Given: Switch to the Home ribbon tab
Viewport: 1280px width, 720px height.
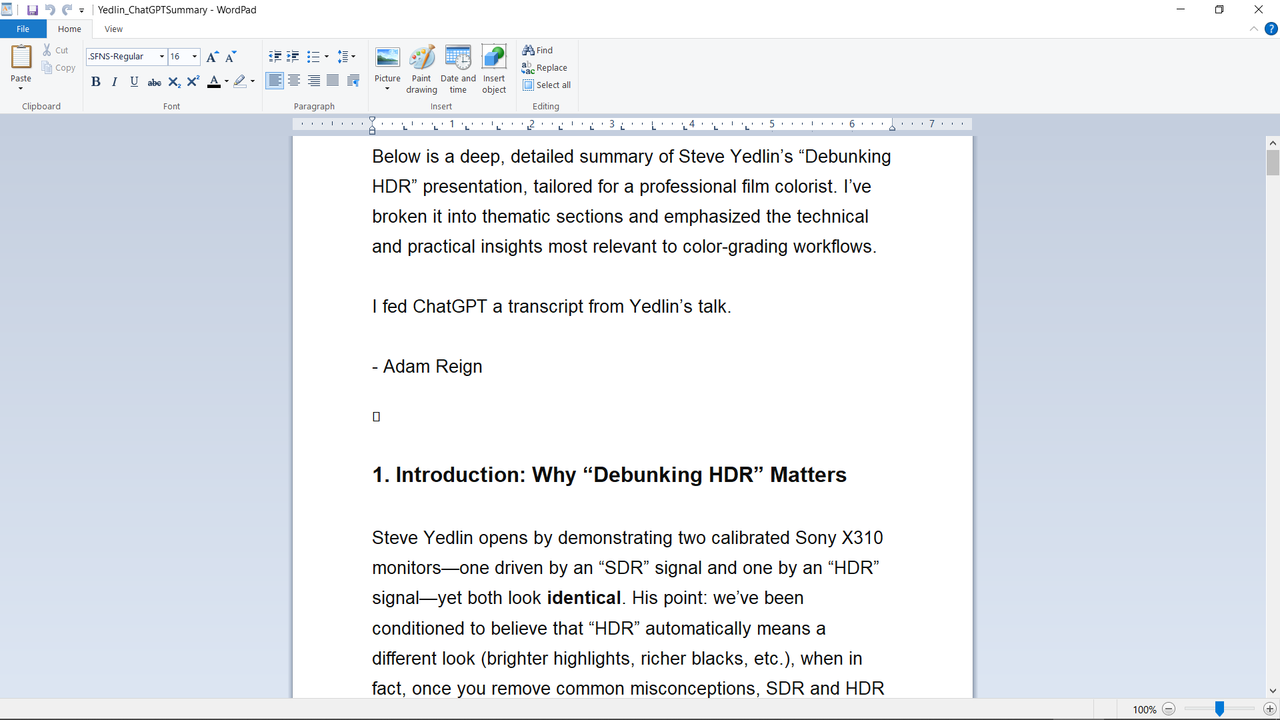Looking at the screenshot, I should point(69,29).
